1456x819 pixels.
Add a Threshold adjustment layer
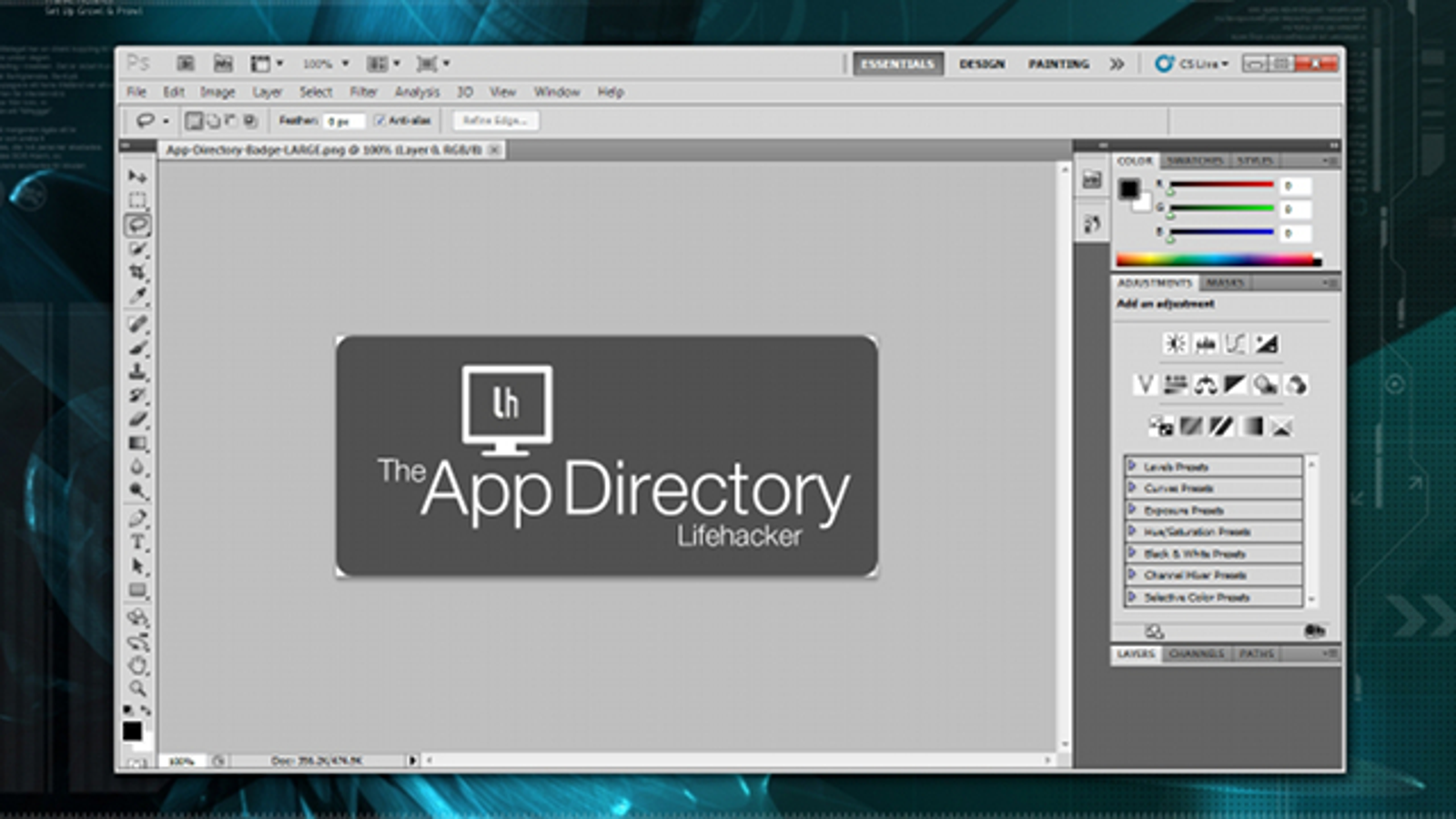1221,426
